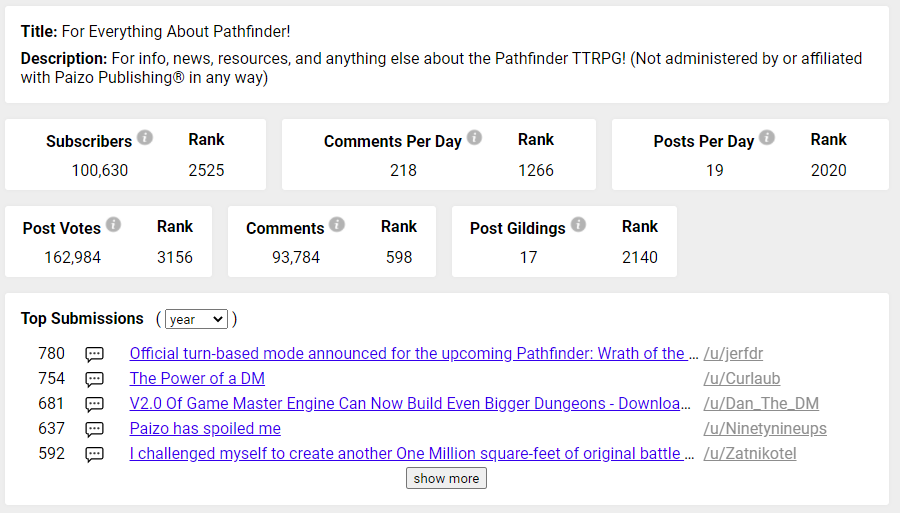The width and height of the screenshot is (900, 513).
Task: Click the show more button
Action: pos(446,478)
